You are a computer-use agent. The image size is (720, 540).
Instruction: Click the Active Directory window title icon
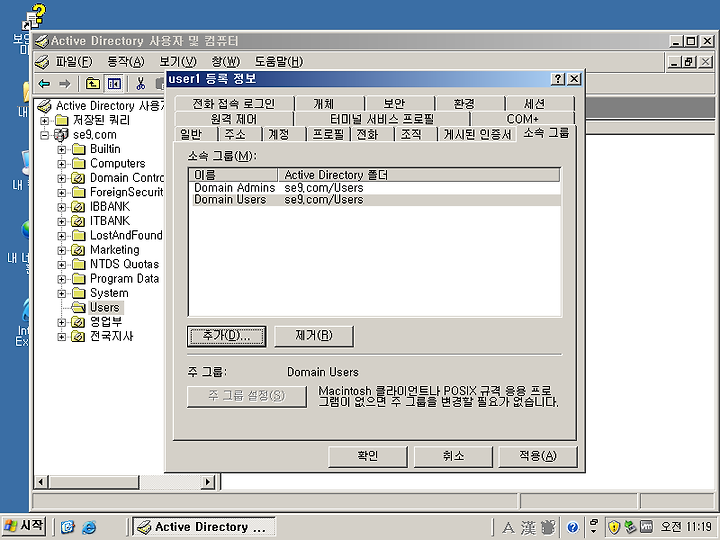pos(42,41)
